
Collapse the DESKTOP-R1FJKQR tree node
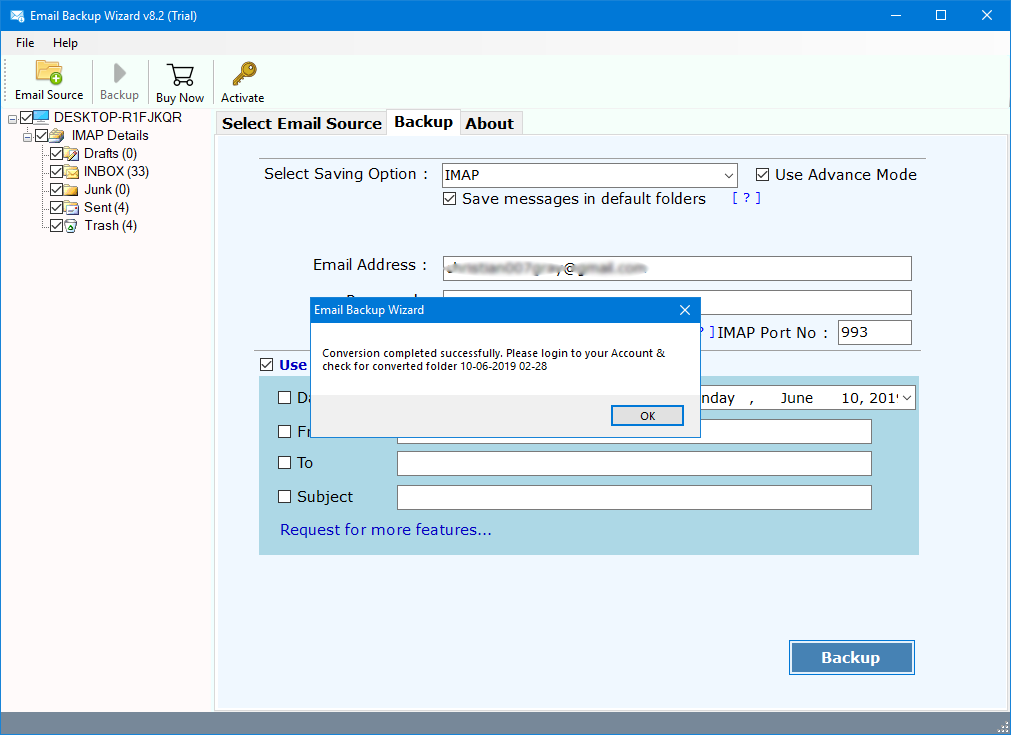coord(12,119)
